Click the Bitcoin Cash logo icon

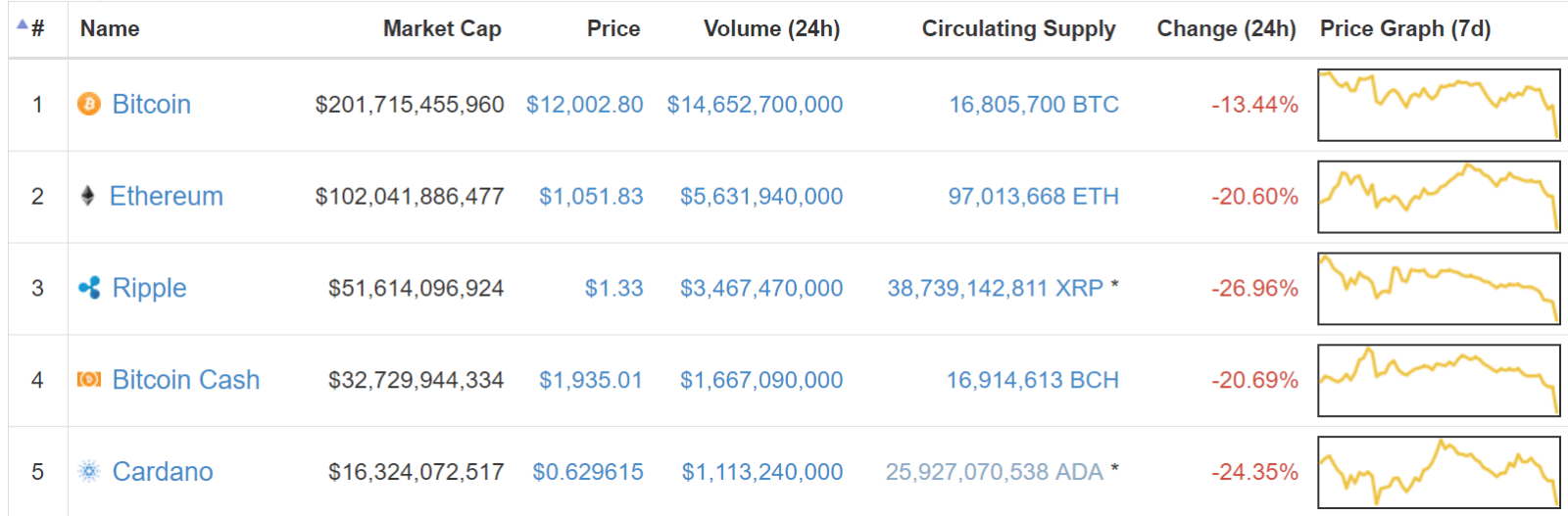[x=89, y=379]
